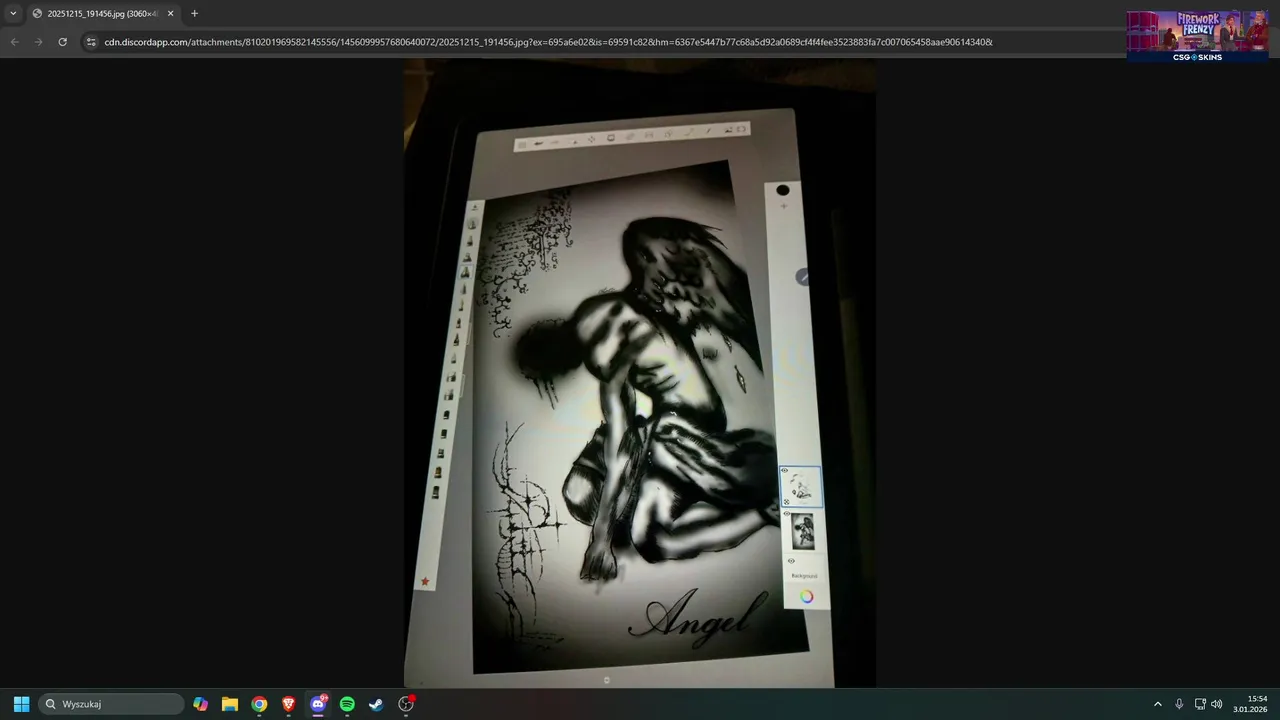1280x720 pixels.
Task: Open a new browser tab
Action: coord(194,13)
